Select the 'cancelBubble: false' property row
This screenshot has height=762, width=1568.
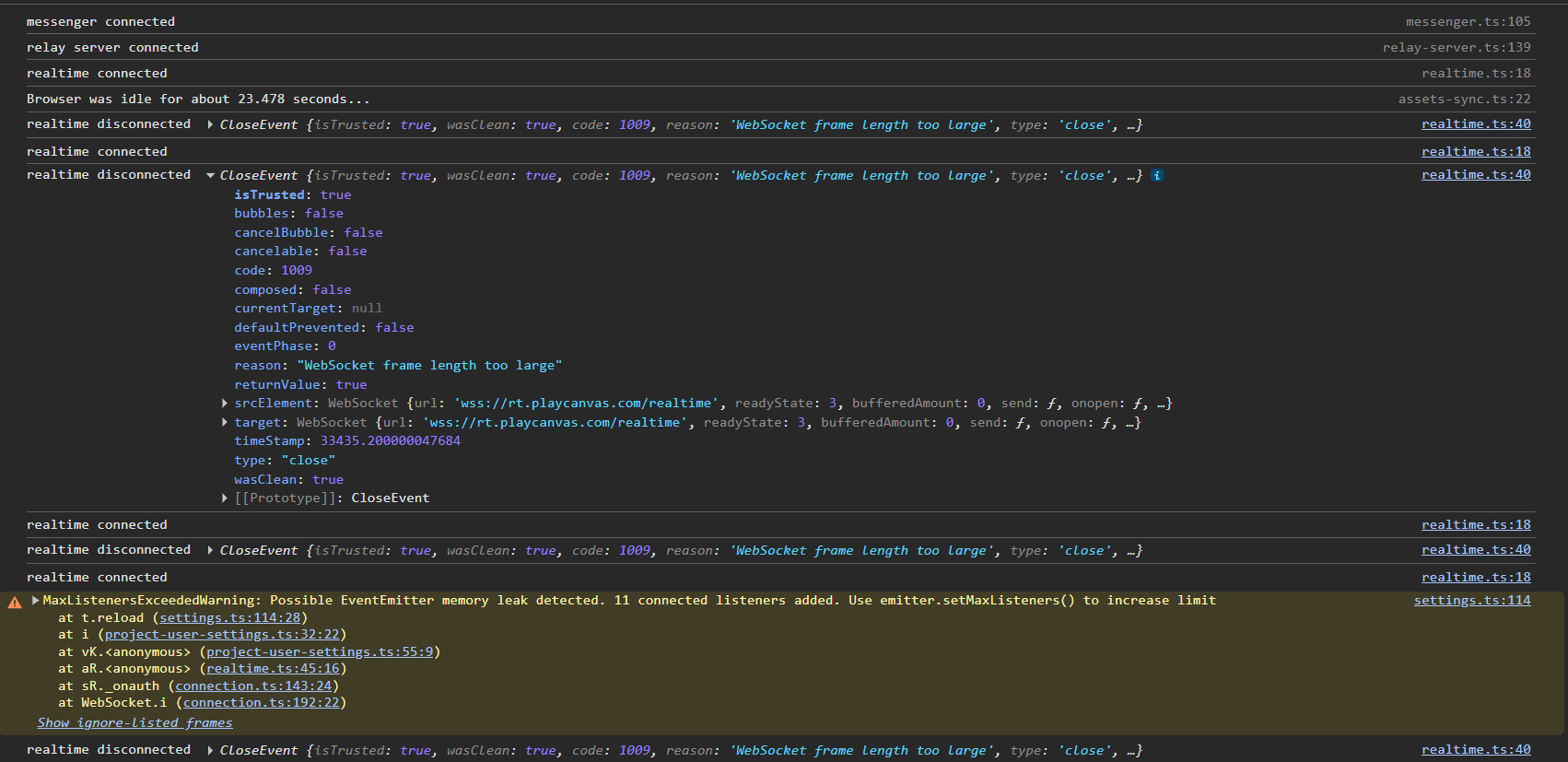pyautogui.click(x=308, y=232)
